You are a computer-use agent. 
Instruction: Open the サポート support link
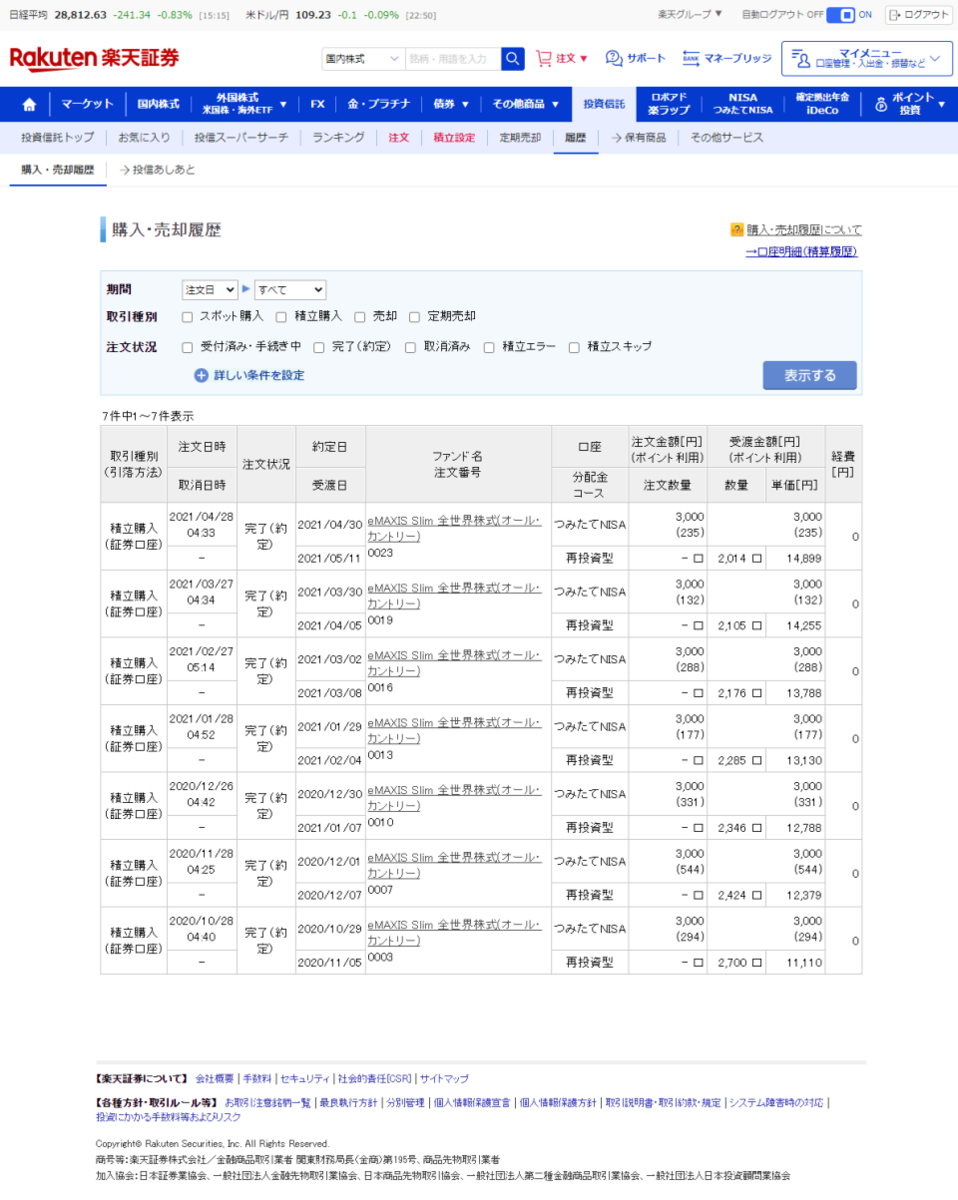636,59
